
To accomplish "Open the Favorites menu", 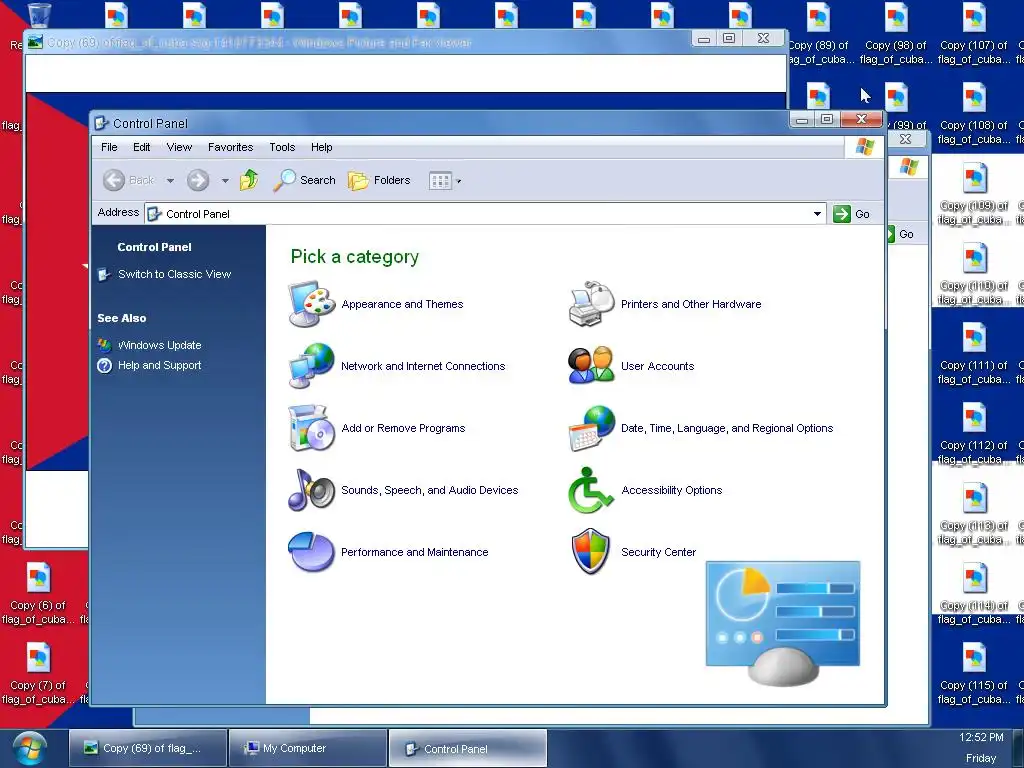I will tap(231, 147).
